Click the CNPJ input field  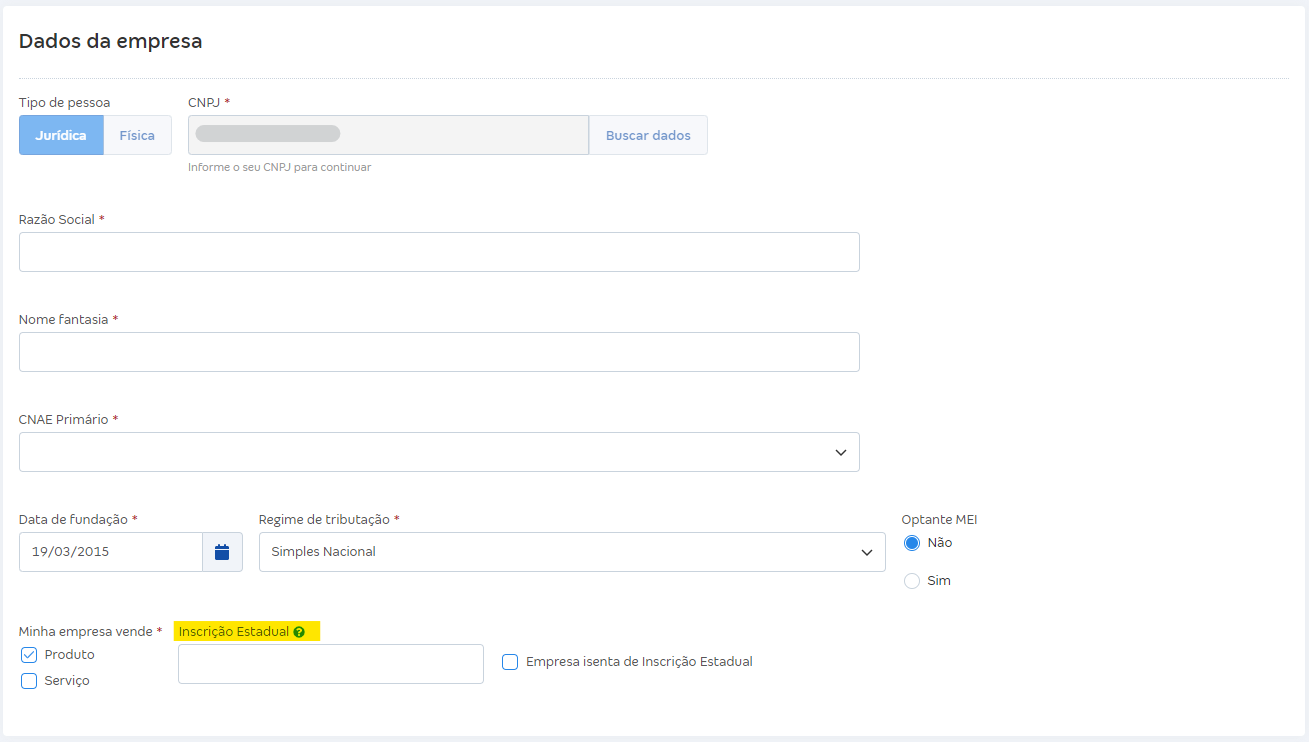pos(388,135)
